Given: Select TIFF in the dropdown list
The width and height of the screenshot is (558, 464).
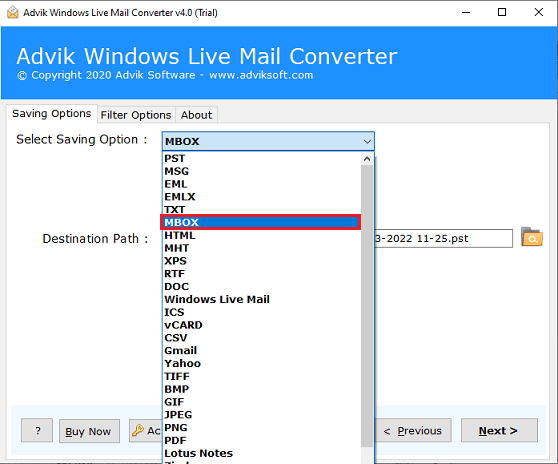Looking at the screenshot, I should (x=262, y=376).
